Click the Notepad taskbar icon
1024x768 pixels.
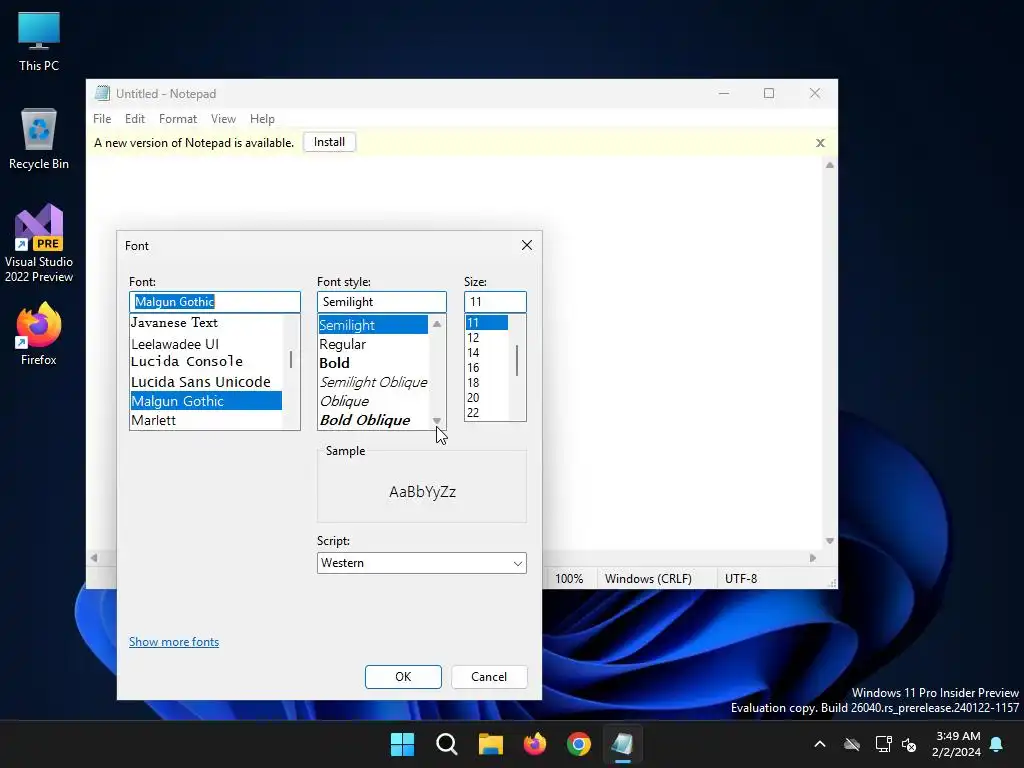pos(622,744)
